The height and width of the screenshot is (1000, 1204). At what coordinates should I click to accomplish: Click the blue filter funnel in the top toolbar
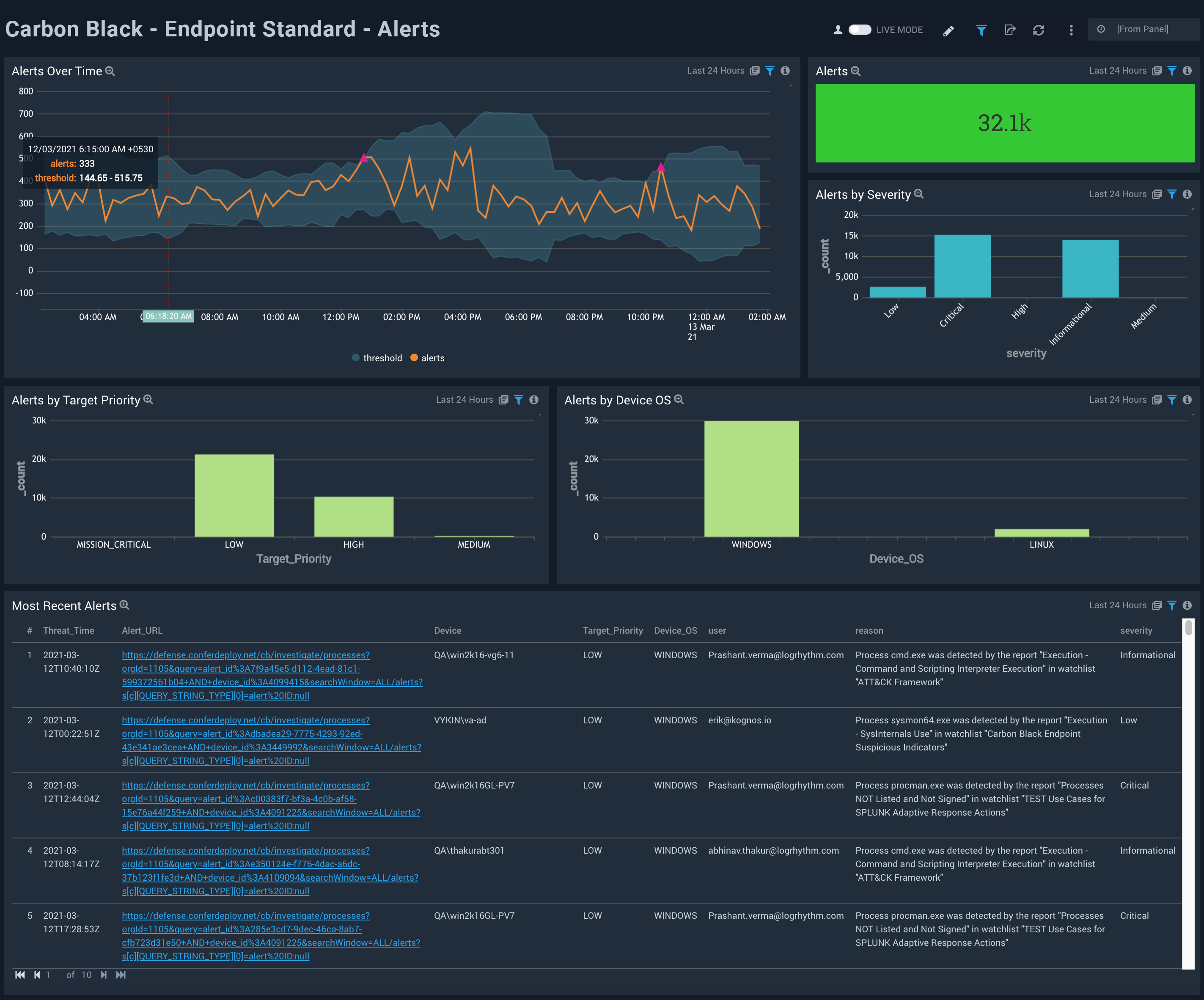point(981,30)
